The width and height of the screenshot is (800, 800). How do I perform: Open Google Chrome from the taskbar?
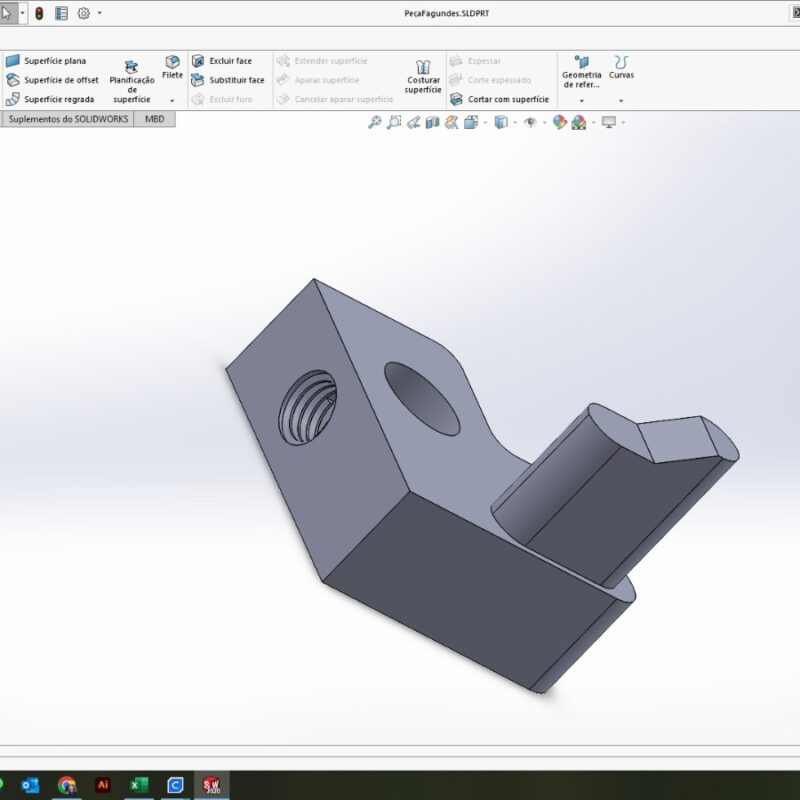pyautogui.click(x=66, y=785)
